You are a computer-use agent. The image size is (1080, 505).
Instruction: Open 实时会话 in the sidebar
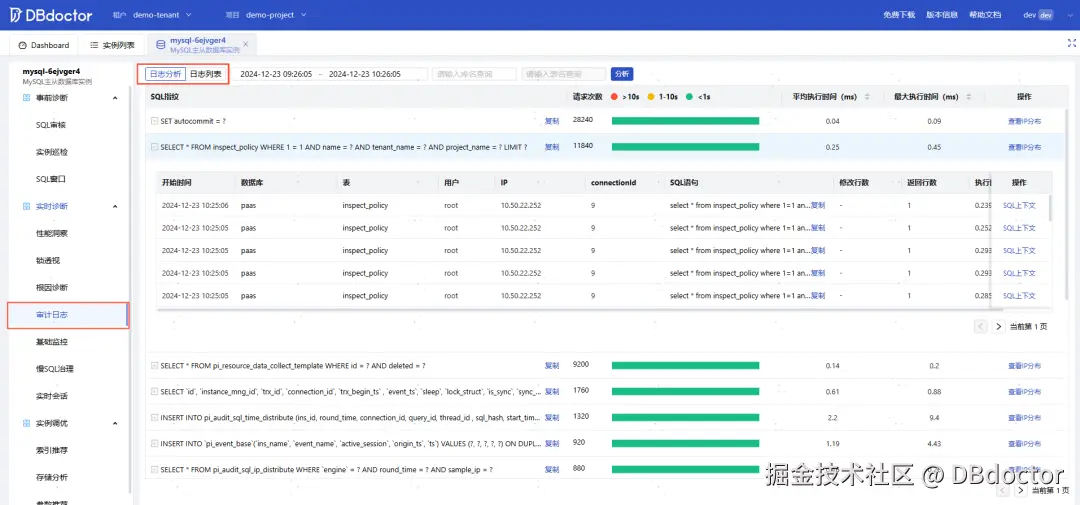[x=52, y=396]
